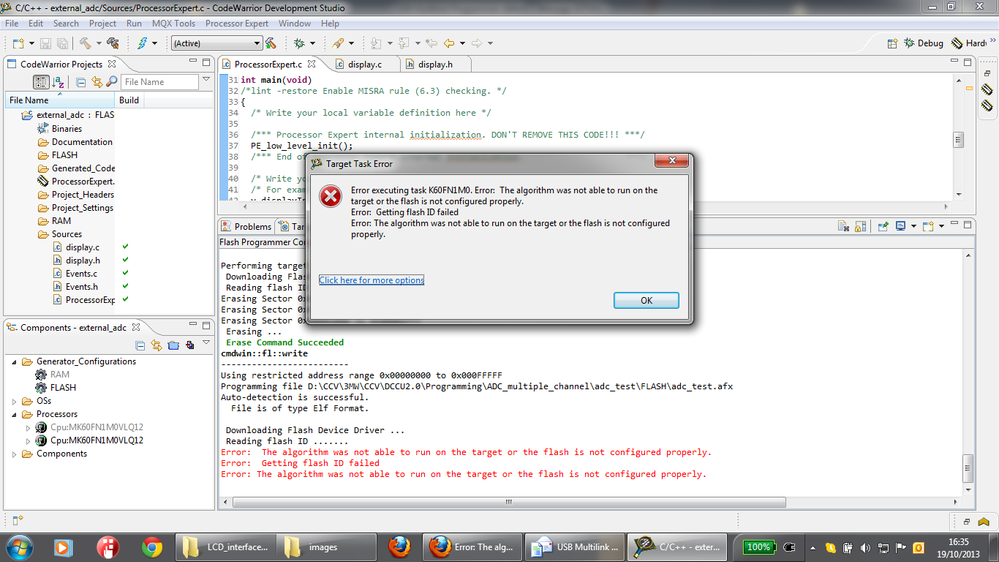Open the (Active) build configuration combo box

tap(217, 43)
